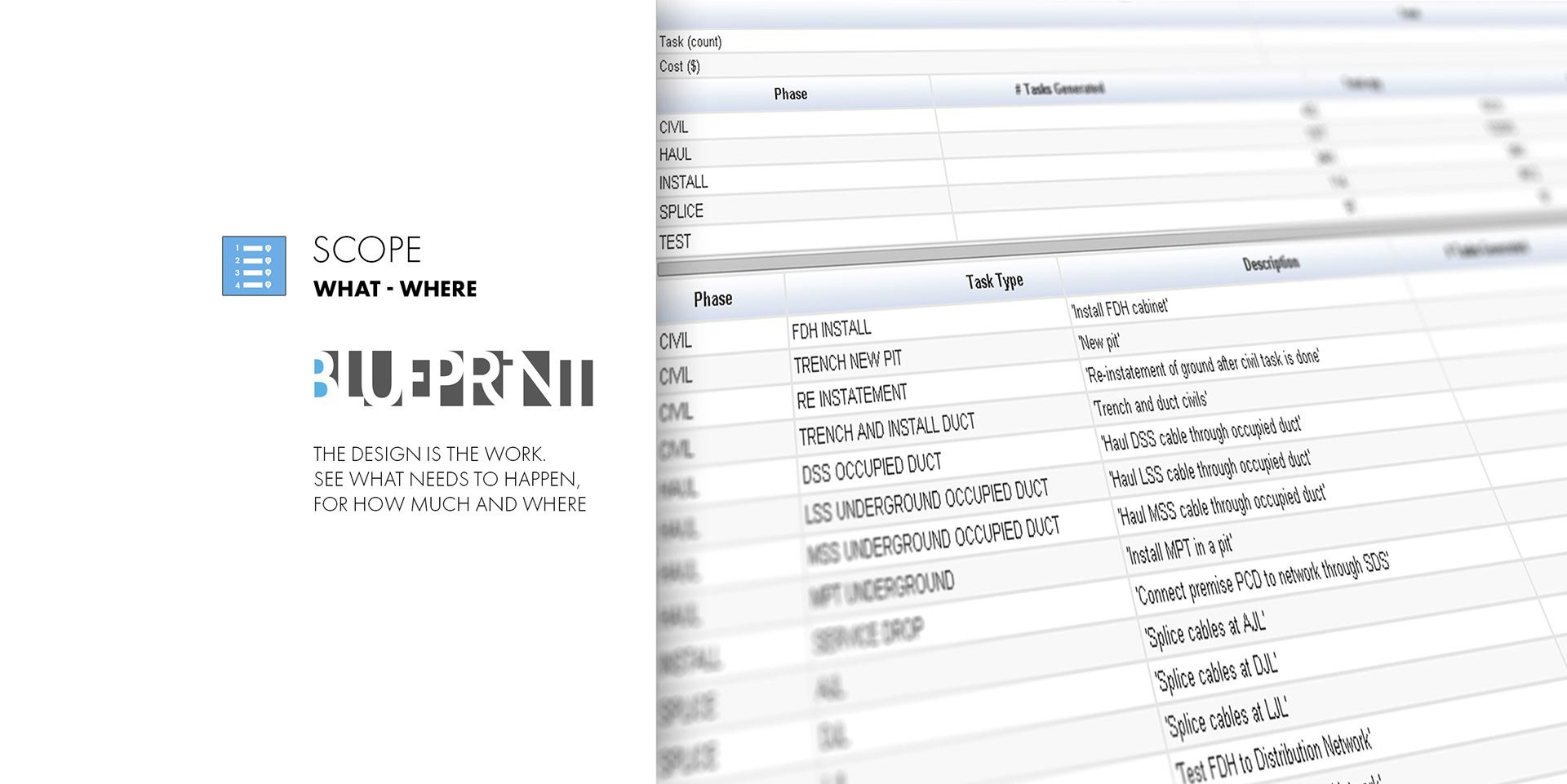Click the upper table Phase column header

point(791,94)
